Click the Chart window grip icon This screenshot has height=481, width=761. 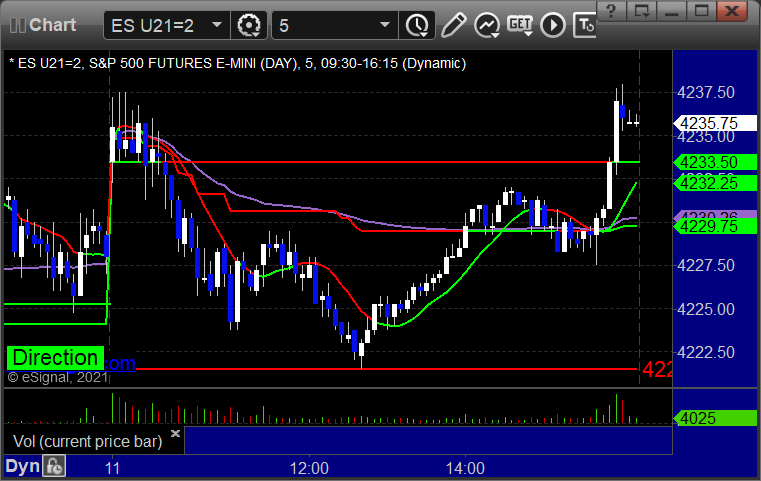(x=17, y=25)
